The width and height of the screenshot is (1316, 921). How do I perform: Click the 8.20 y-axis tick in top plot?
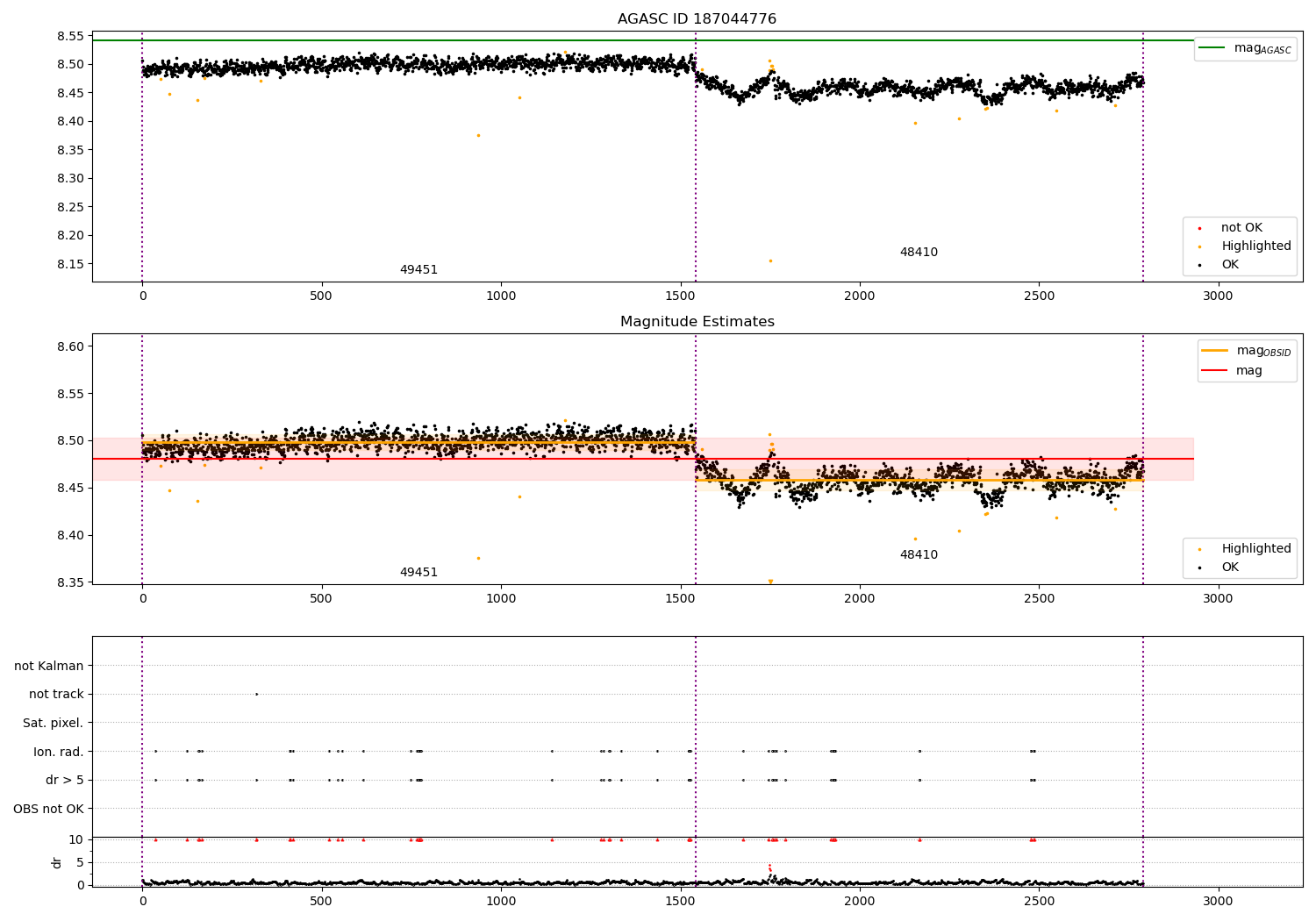(71, 235)
